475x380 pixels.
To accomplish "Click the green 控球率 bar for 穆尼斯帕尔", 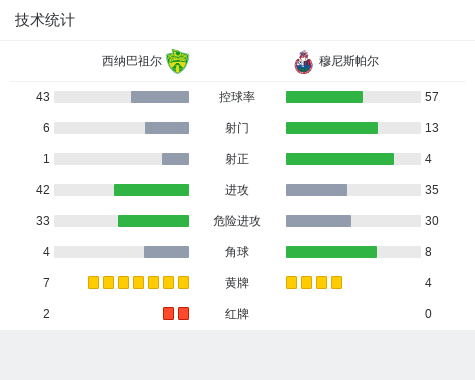I will (x=324, y=97).
